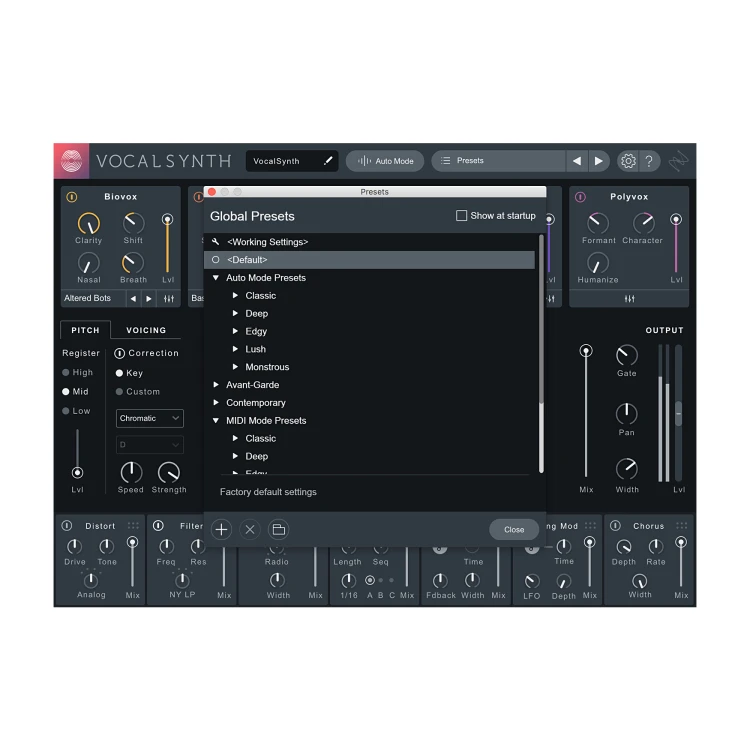The height and width of the screenshot is (750, 750).
Task: Adjust the Polyvox Lvl slider
Action: (676, 245)
